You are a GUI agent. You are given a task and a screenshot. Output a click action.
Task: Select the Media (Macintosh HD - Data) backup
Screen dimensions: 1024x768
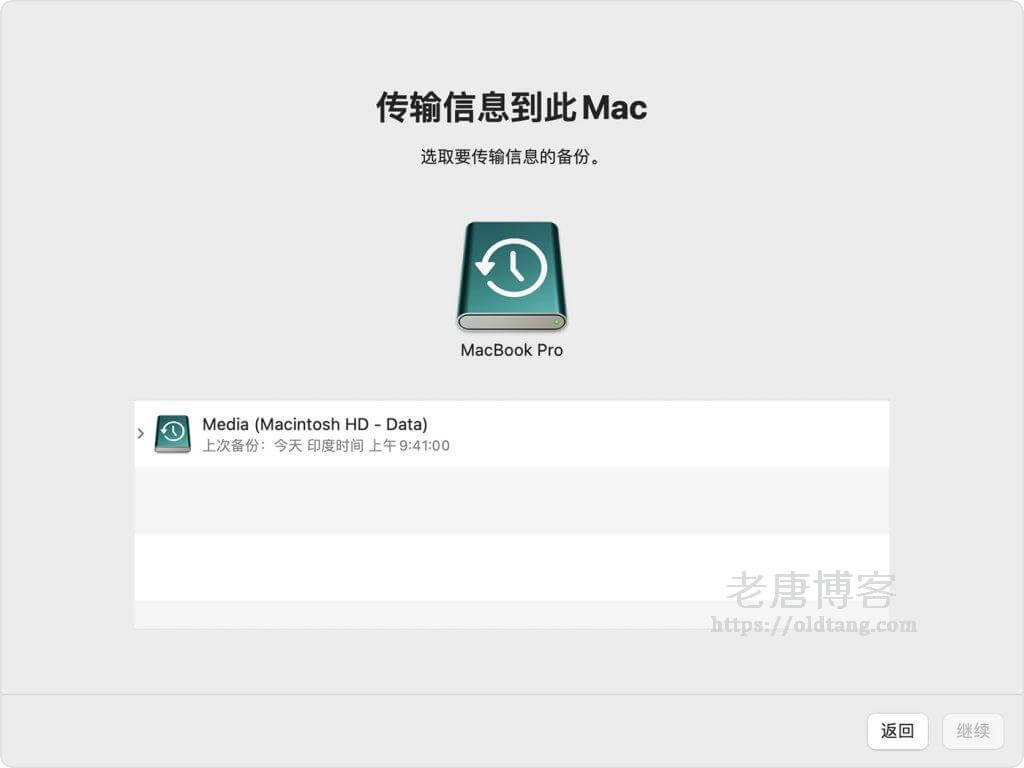[314, 425]
